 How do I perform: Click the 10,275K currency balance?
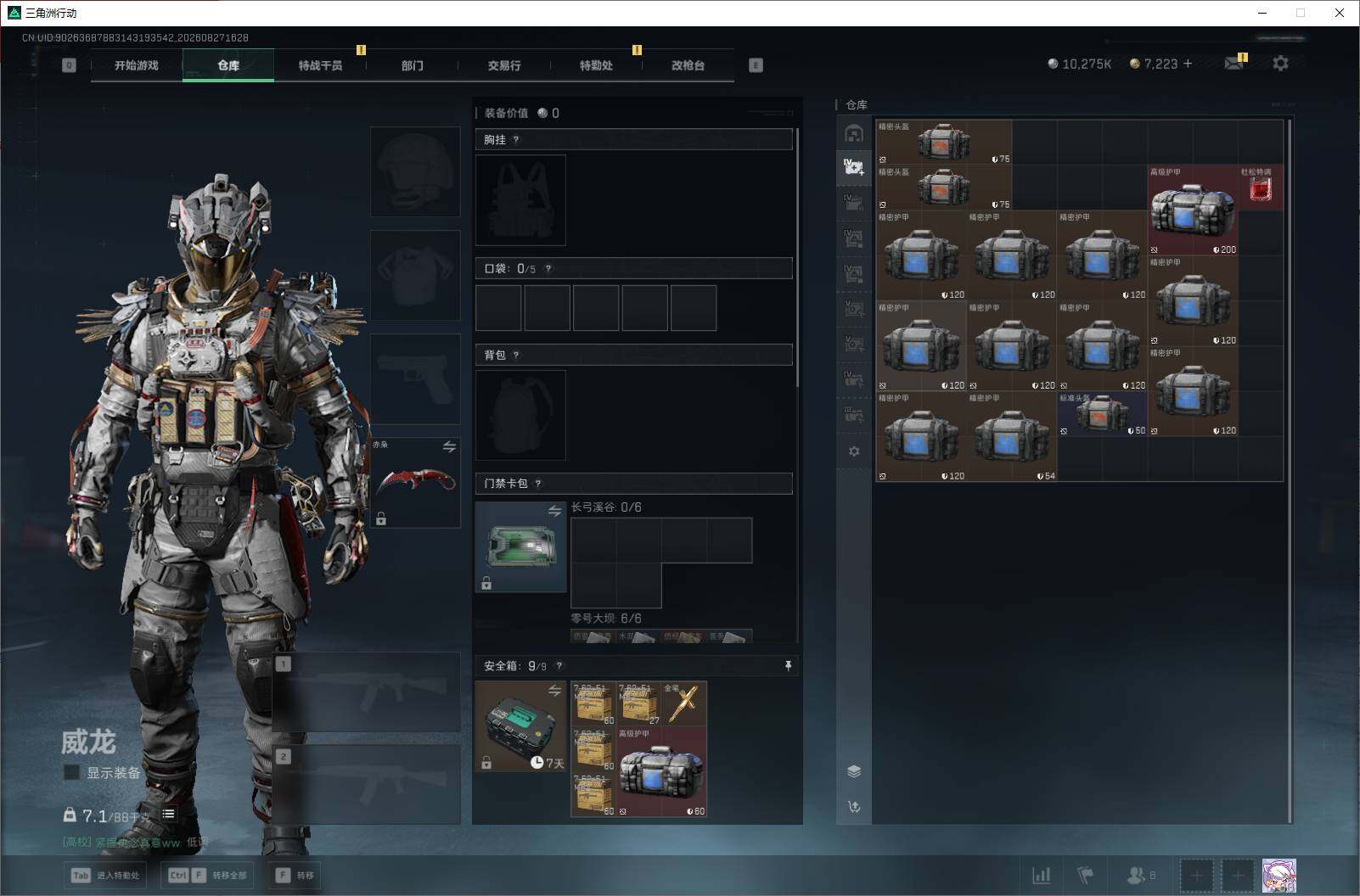[x=1079, y=64]
